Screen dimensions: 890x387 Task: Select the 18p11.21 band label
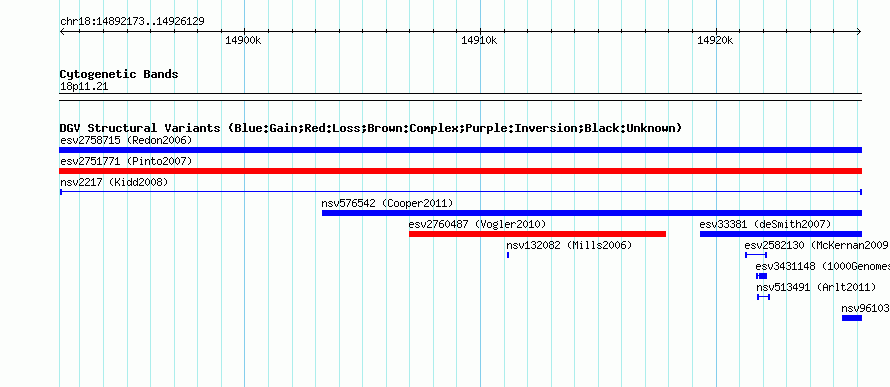[84, 87]
